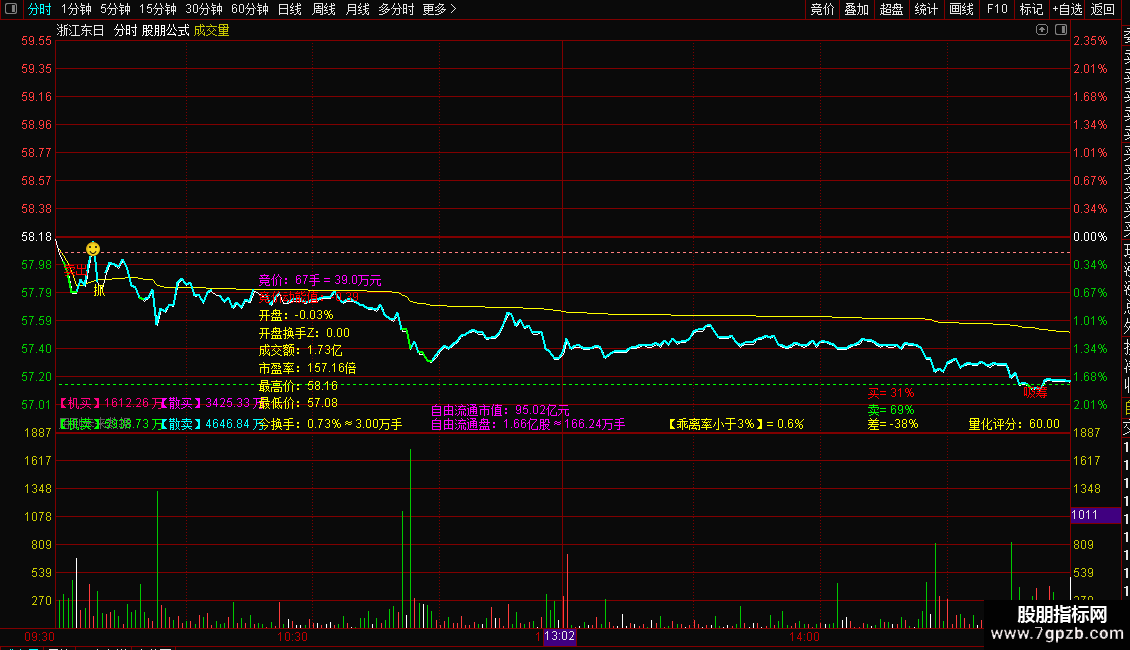Click the smiley face signal marker
This screenshot has width=1130, height=650.
click(93, 249)
